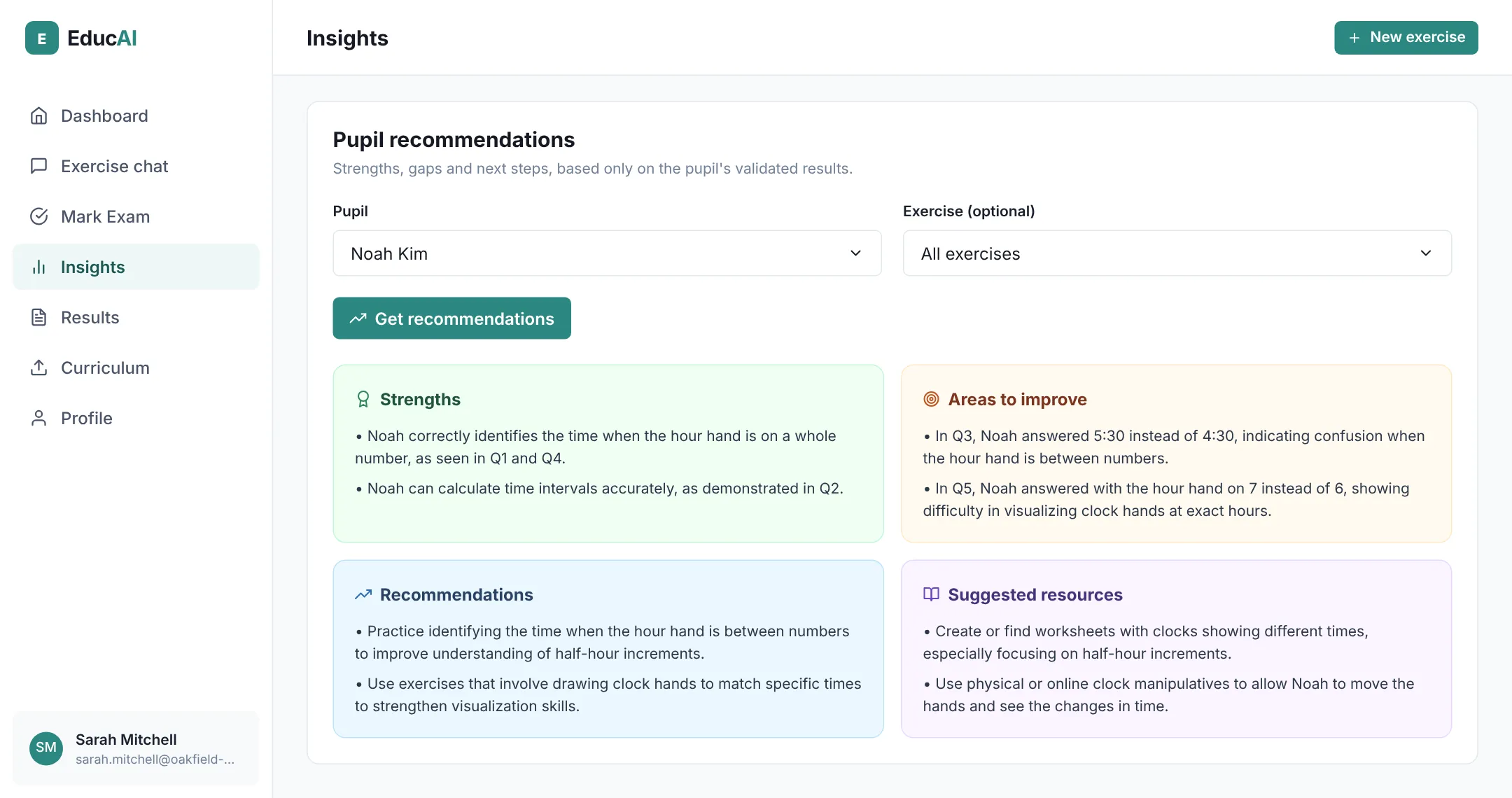Image resolution: width=1512 pixels, height=798 pixels.
Task: Click recommendation about half-hour increments practice
Action: click(602, 642)
